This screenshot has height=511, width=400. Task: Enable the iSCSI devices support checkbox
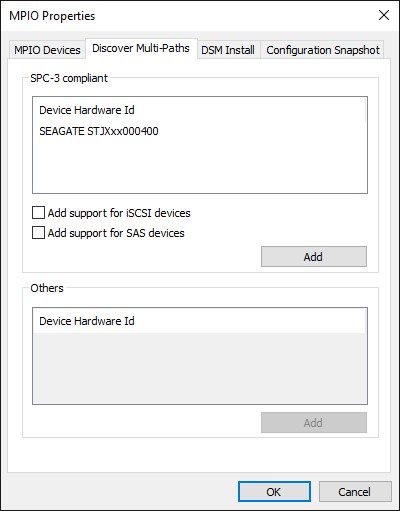38,213
